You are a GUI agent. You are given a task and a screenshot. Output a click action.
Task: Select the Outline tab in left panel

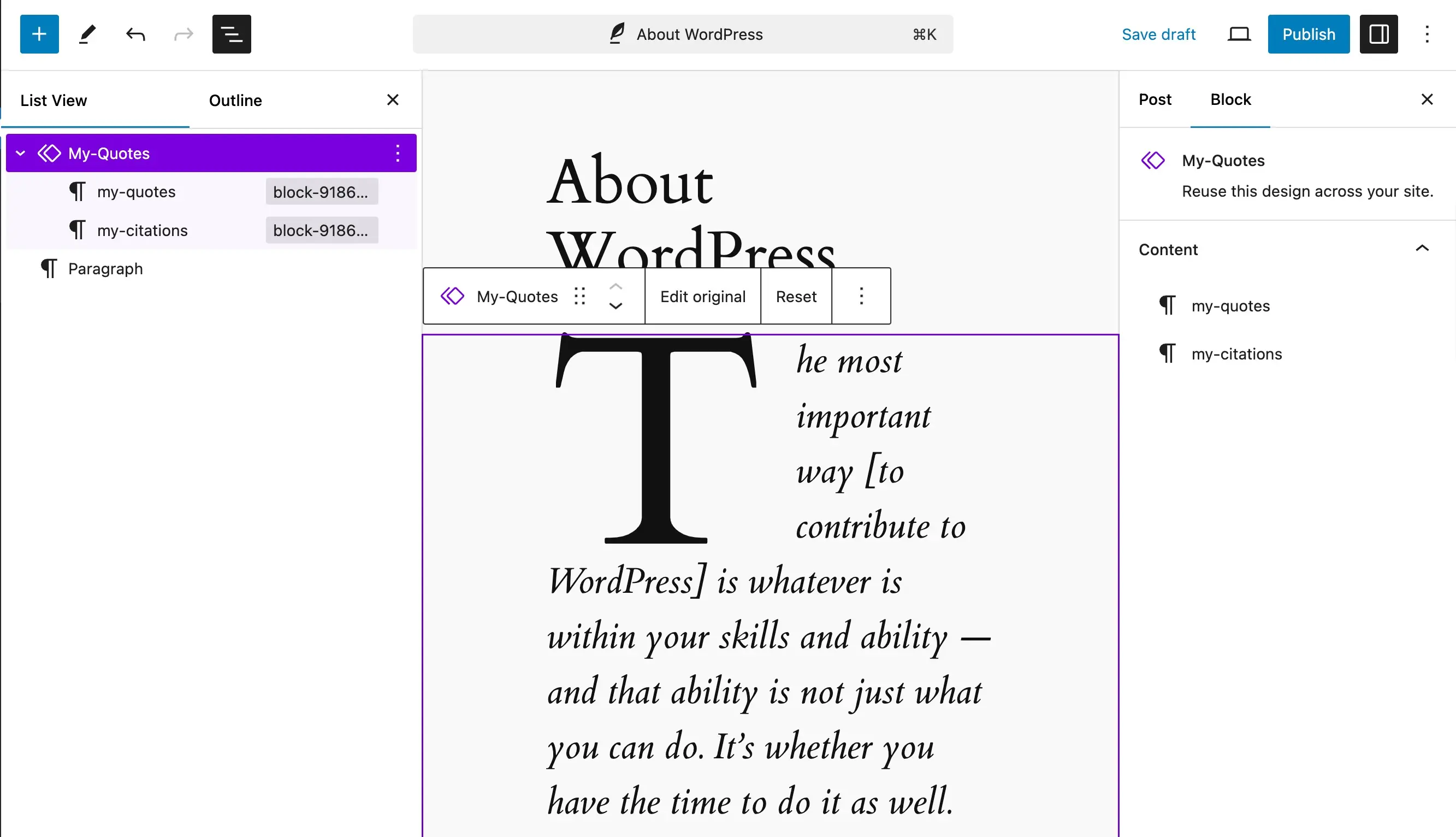pyautogui.click(x=235, y=100)
